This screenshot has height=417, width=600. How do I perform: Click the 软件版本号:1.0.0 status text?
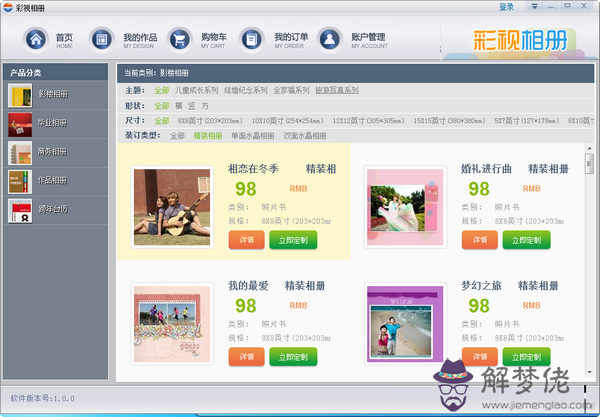pos(42,399)
